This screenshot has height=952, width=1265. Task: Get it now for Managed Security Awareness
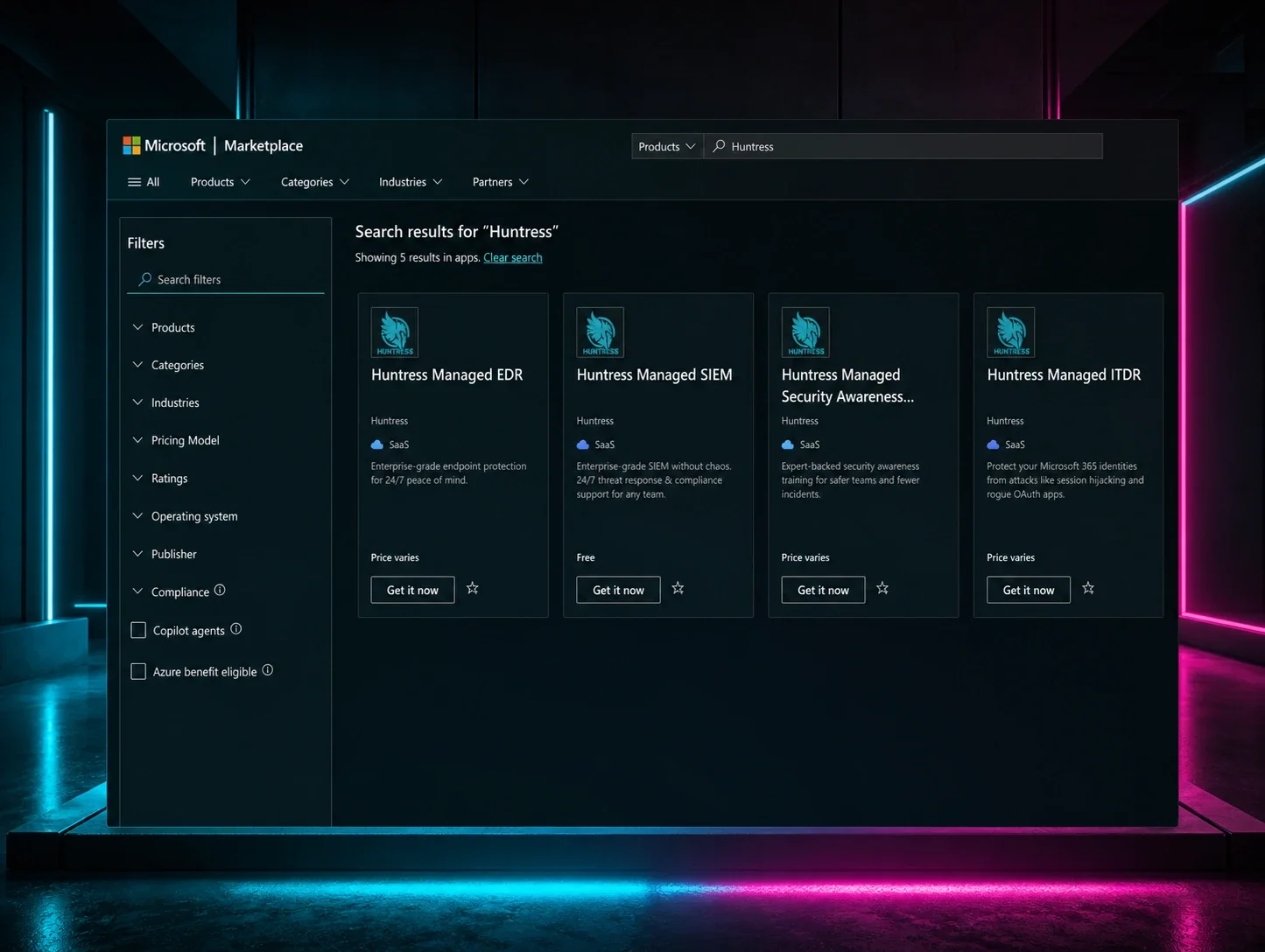point(823,590)
